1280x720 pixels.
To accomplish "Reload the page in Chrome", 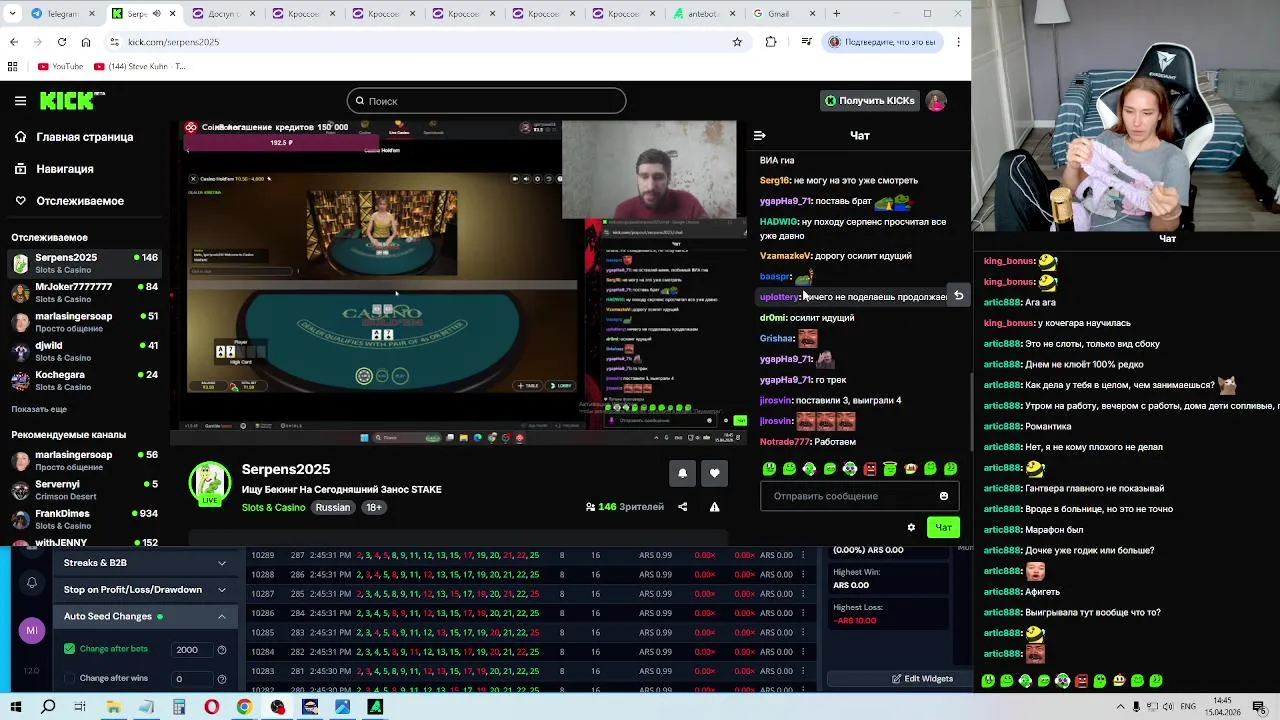I will [x=62, y=42].
